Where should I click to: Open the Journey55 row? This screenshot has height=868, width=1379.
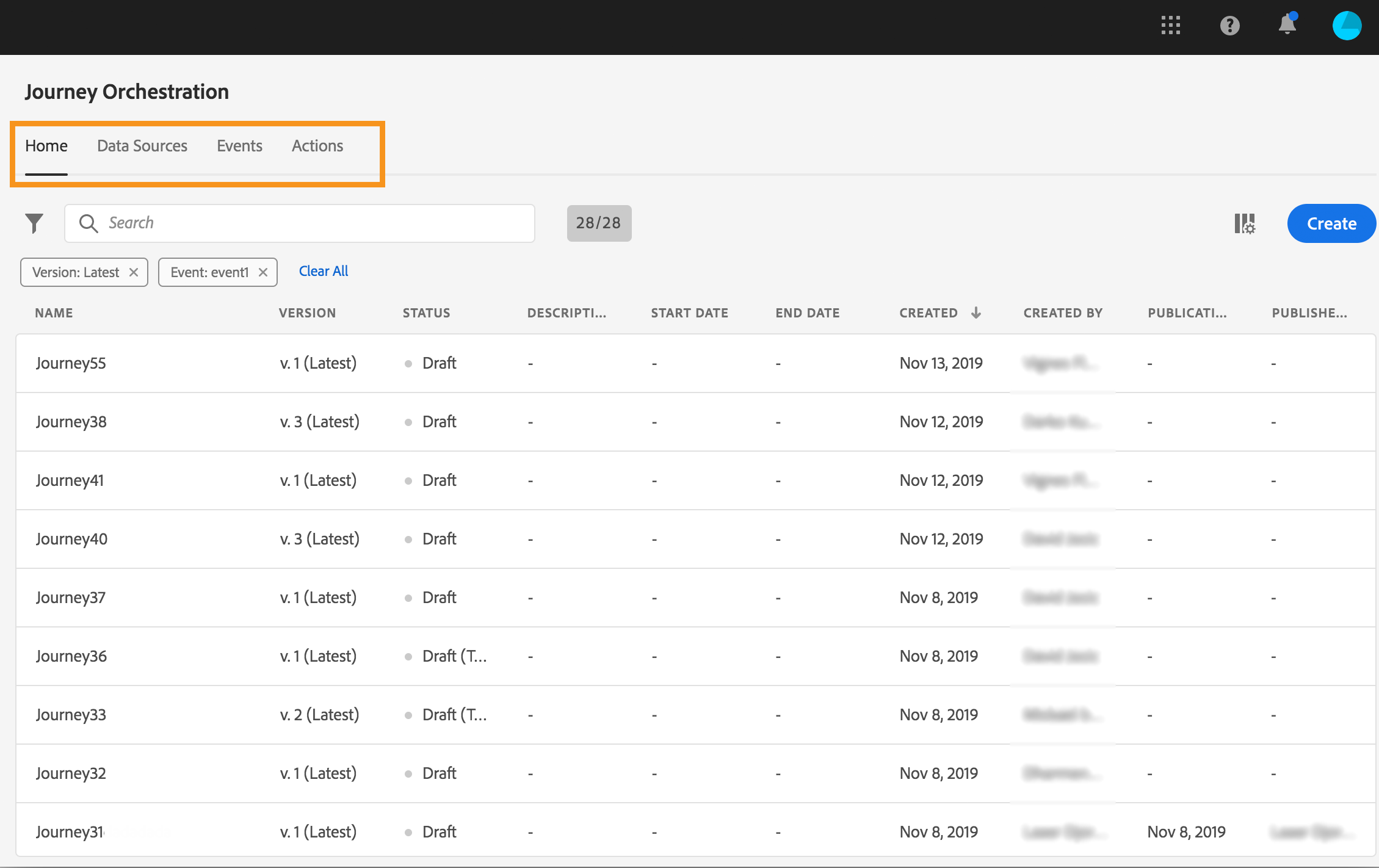pos(71,363)
